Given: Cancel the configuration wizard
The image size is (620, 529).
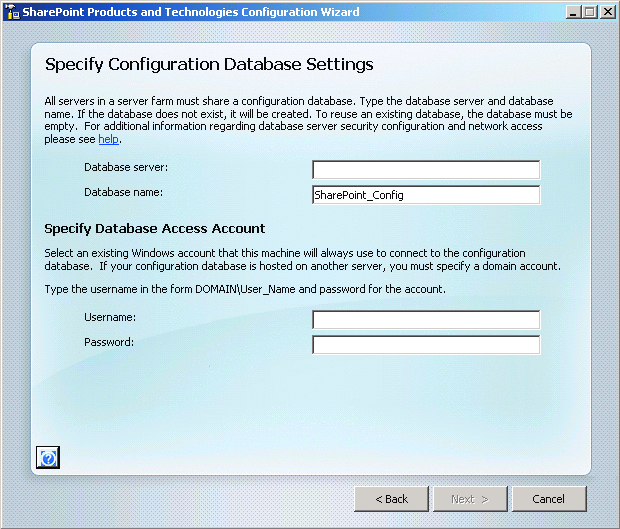Looking at the screenshot, I should click(x=549, y=499).
